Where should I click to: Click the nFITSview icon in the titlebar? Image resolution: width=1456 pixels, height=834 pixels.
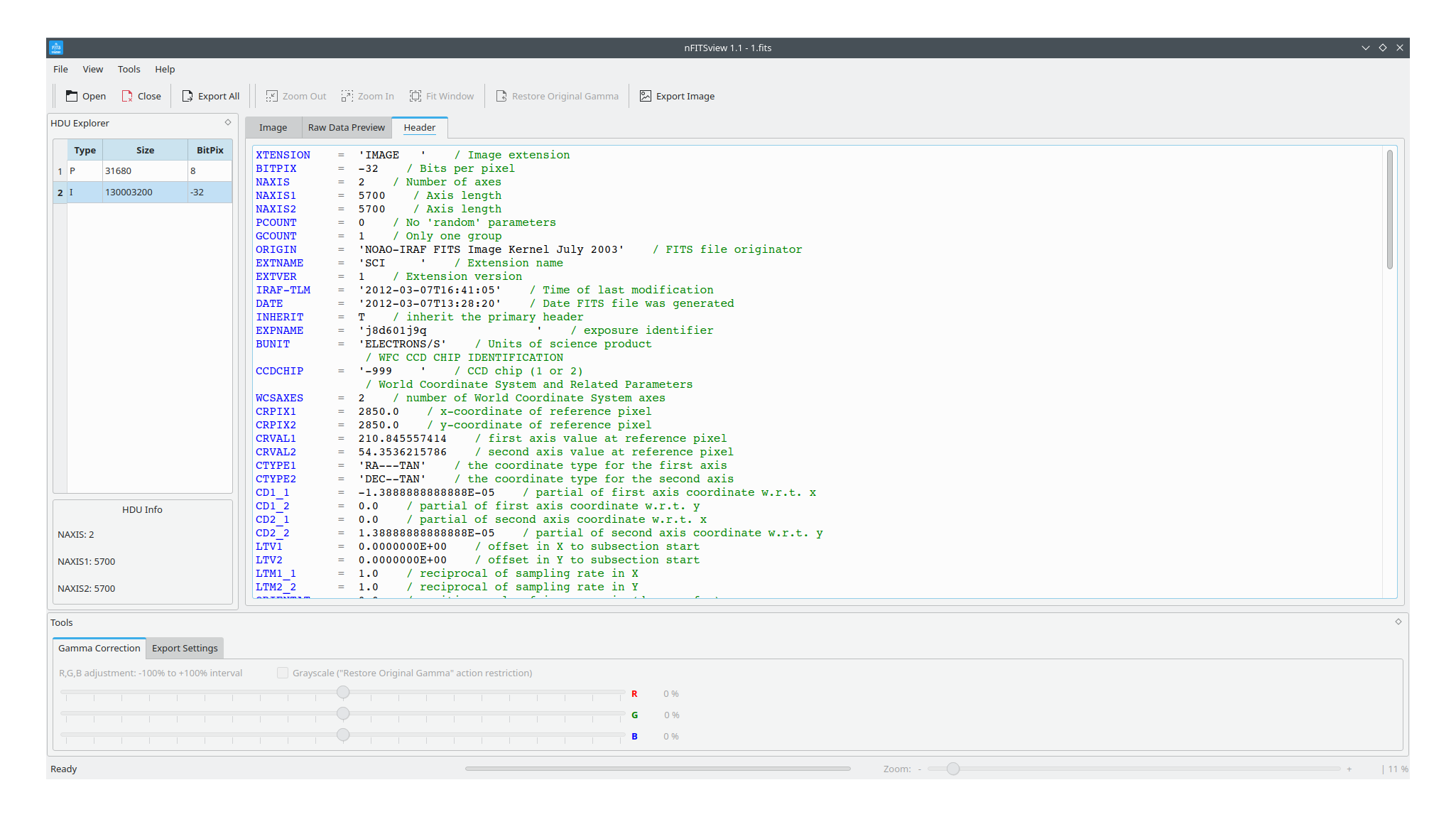point(55,48)
